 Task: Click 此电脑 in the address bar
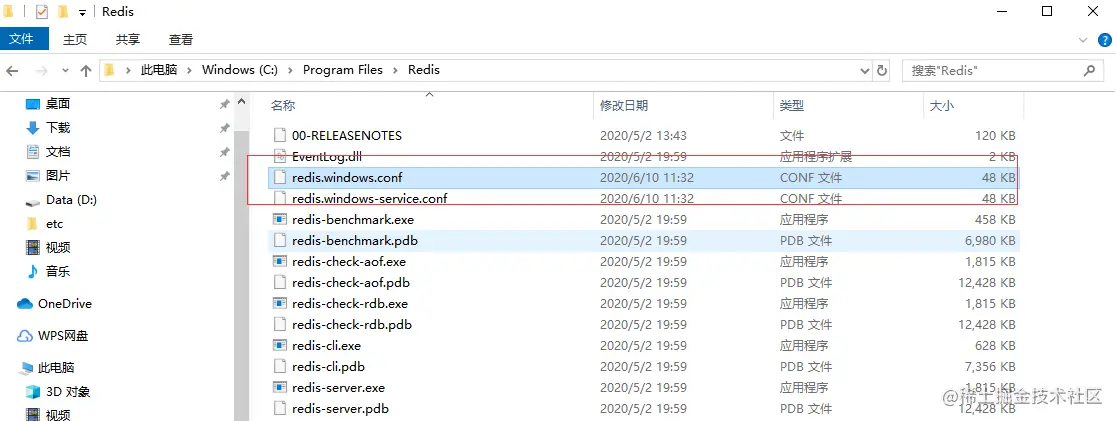point(158,70)
